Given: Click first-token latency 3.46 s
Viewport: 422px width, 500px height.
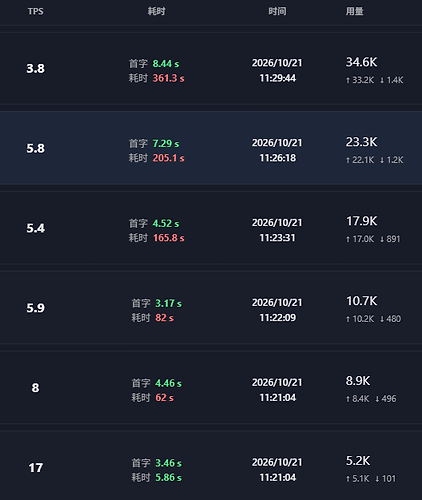Looking at the screenshot, I should click(x=168, y=463).
